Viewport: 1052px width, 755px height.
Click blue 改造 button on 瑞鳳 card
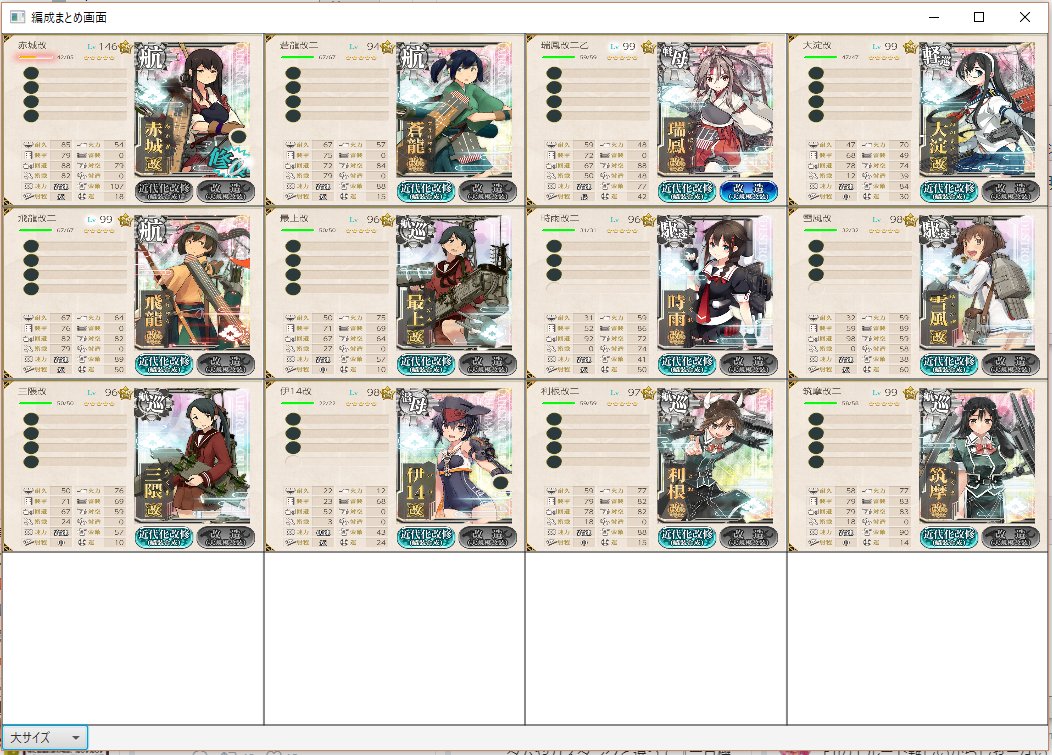point(748,191)
